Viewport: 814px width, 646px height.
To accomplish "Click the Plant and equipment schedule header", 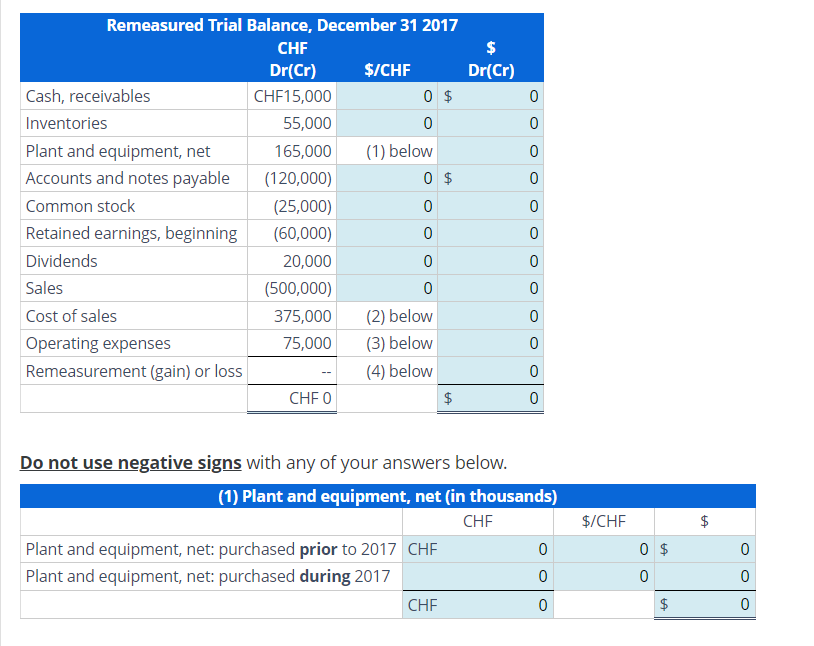I will click(x=388, y=495).
